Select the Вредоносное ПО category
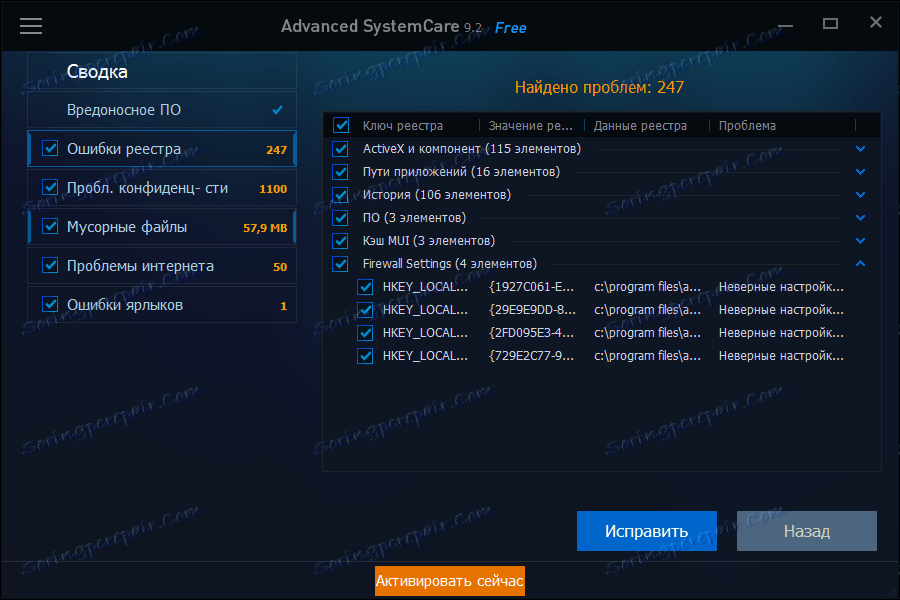 pos(162,110)
